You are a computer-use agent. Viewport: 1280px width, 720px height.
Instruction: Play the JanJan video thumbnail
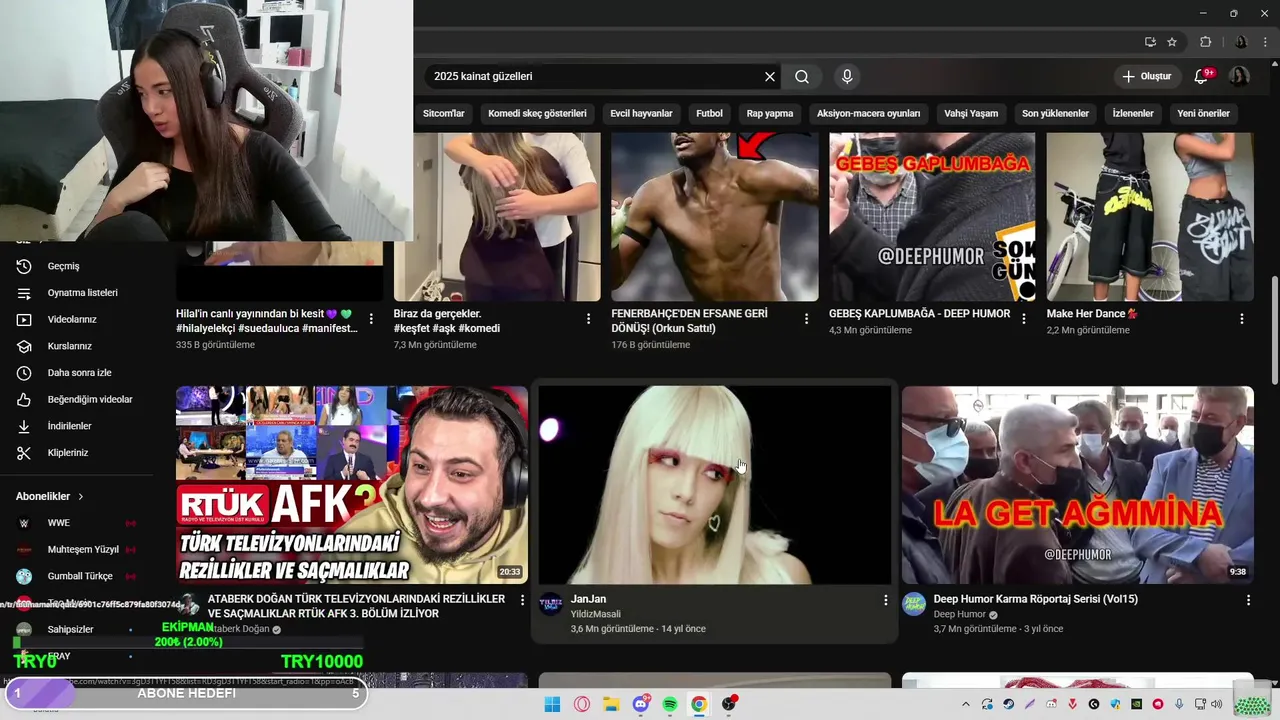point(715,485)
